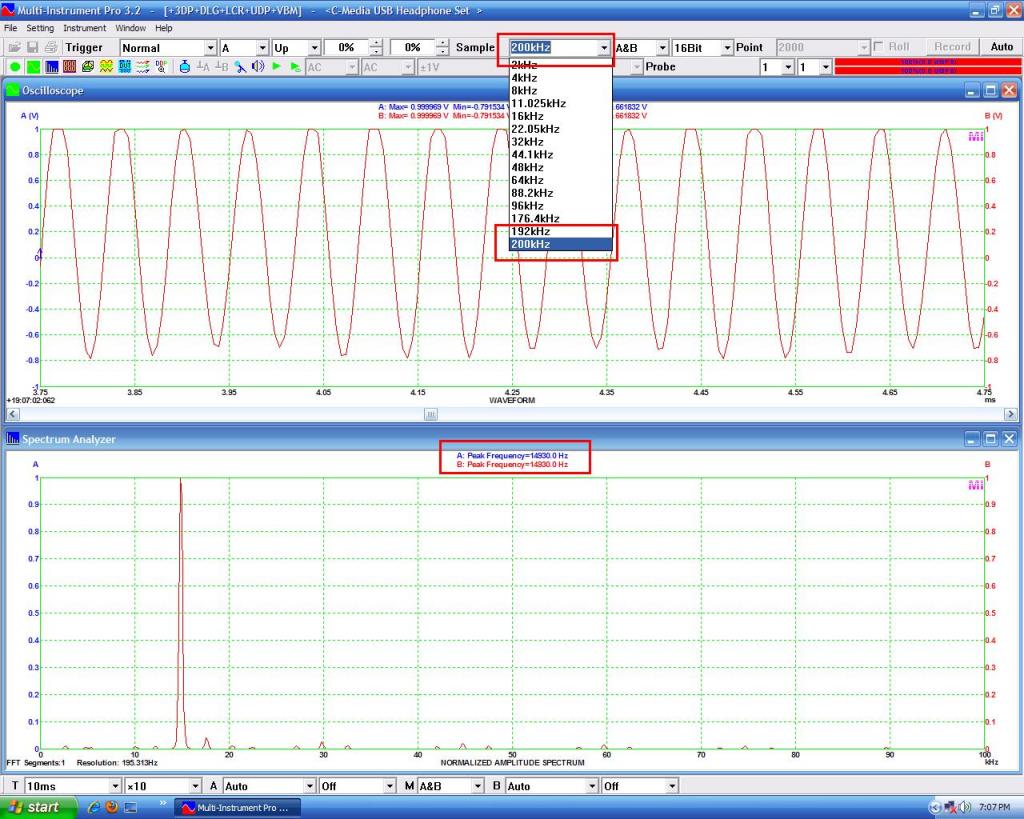The height and width of the screenshot is (819, 1024).
Task: Click the Auto button
Action: tap(1001, 47)
